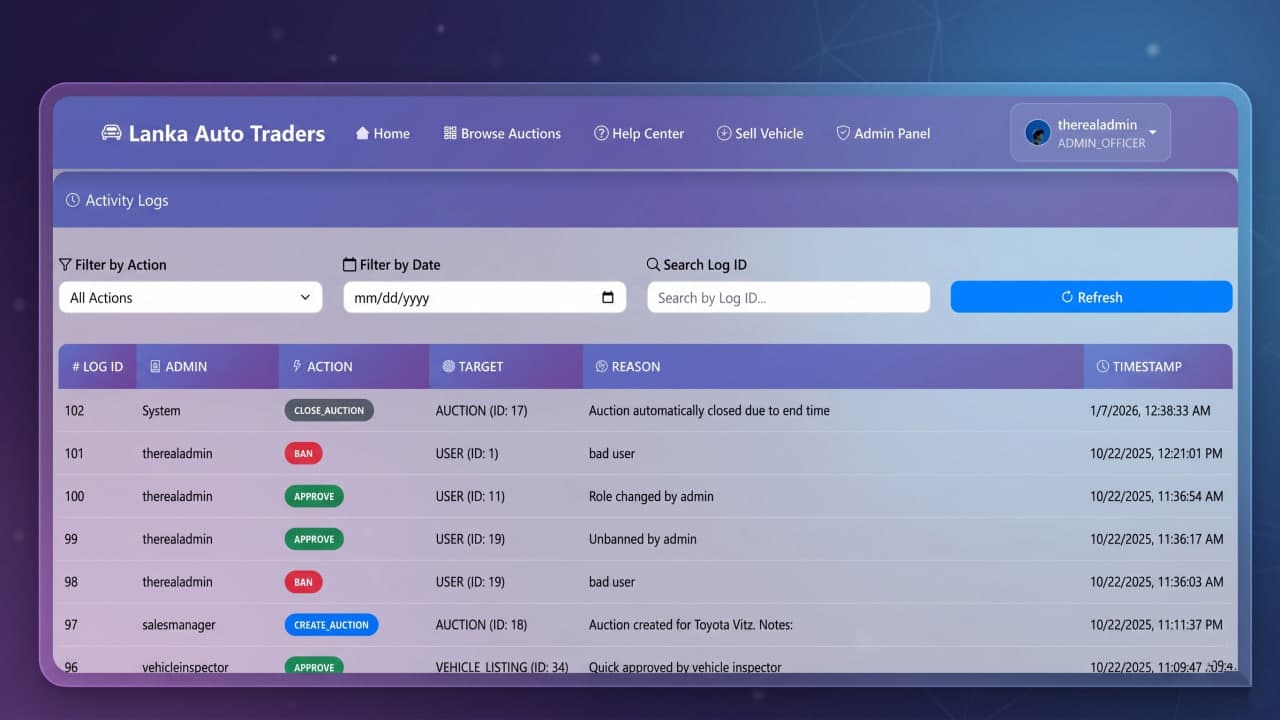Viewport: 1280px width, 720px height.
Task: Click the CREATE_AUCTION badge on log 97
Action: coord(331,625)
